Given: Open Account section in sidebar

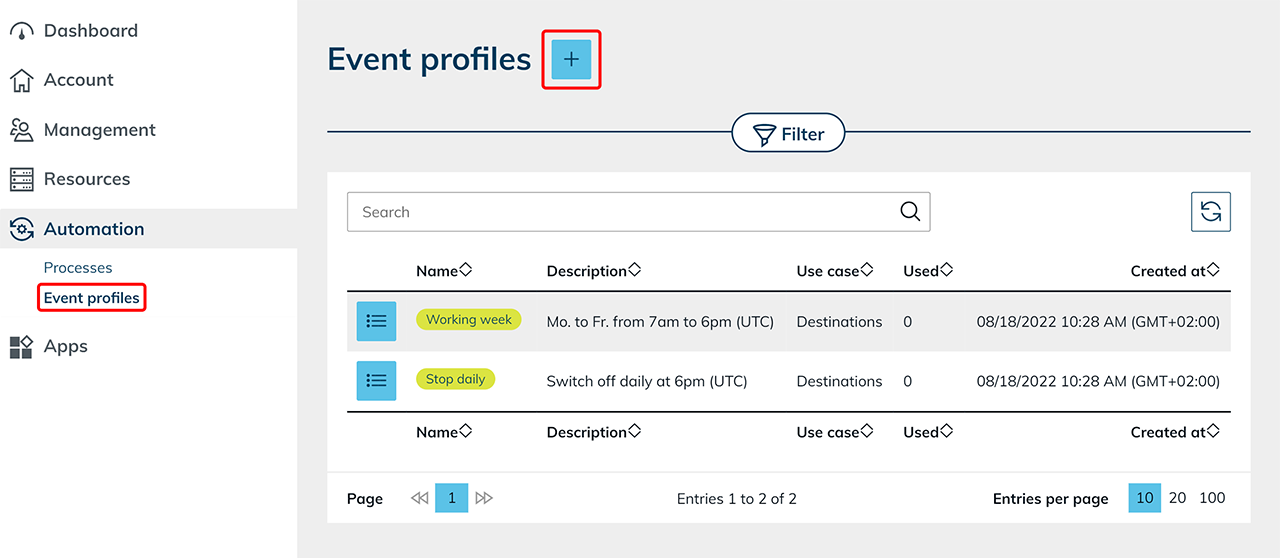Looking at the screenshot, I should click(x=78, y=80).
